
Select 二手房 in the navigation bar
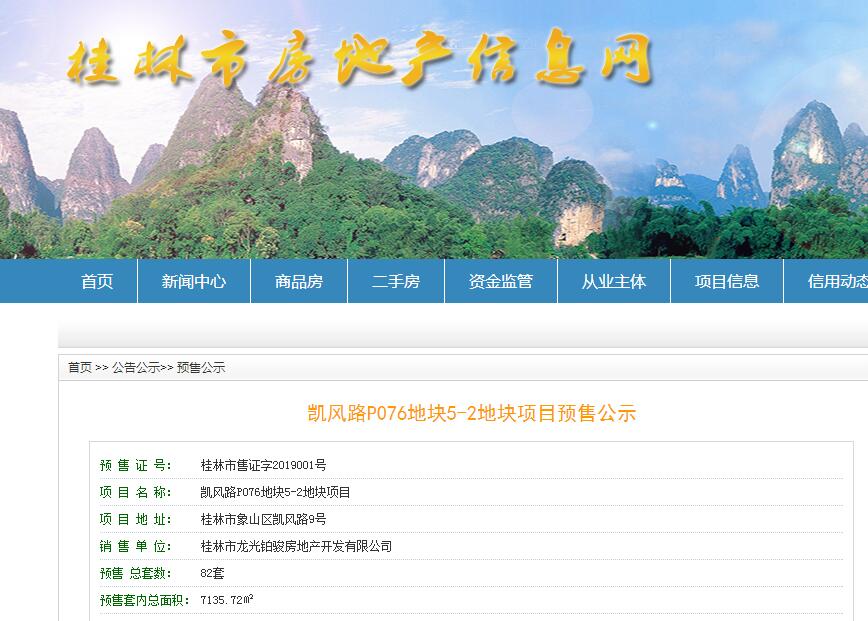coord(396,282)
